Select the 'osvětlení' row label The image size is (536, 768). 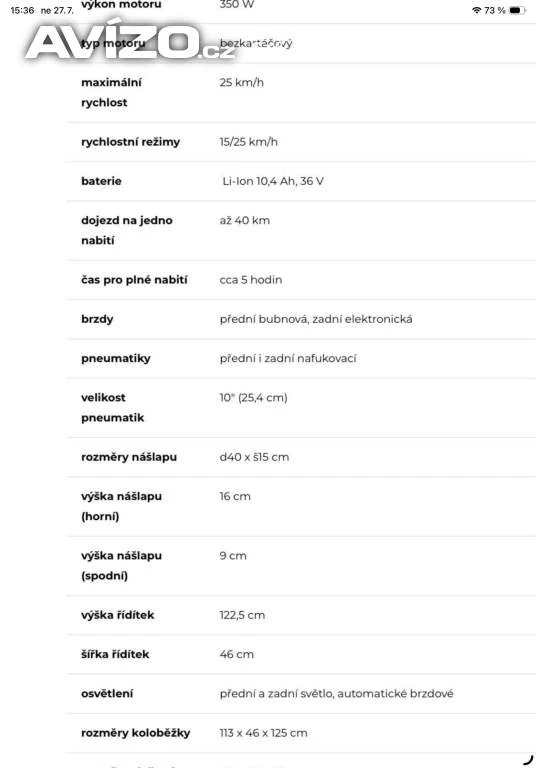(x=107, y=694)
